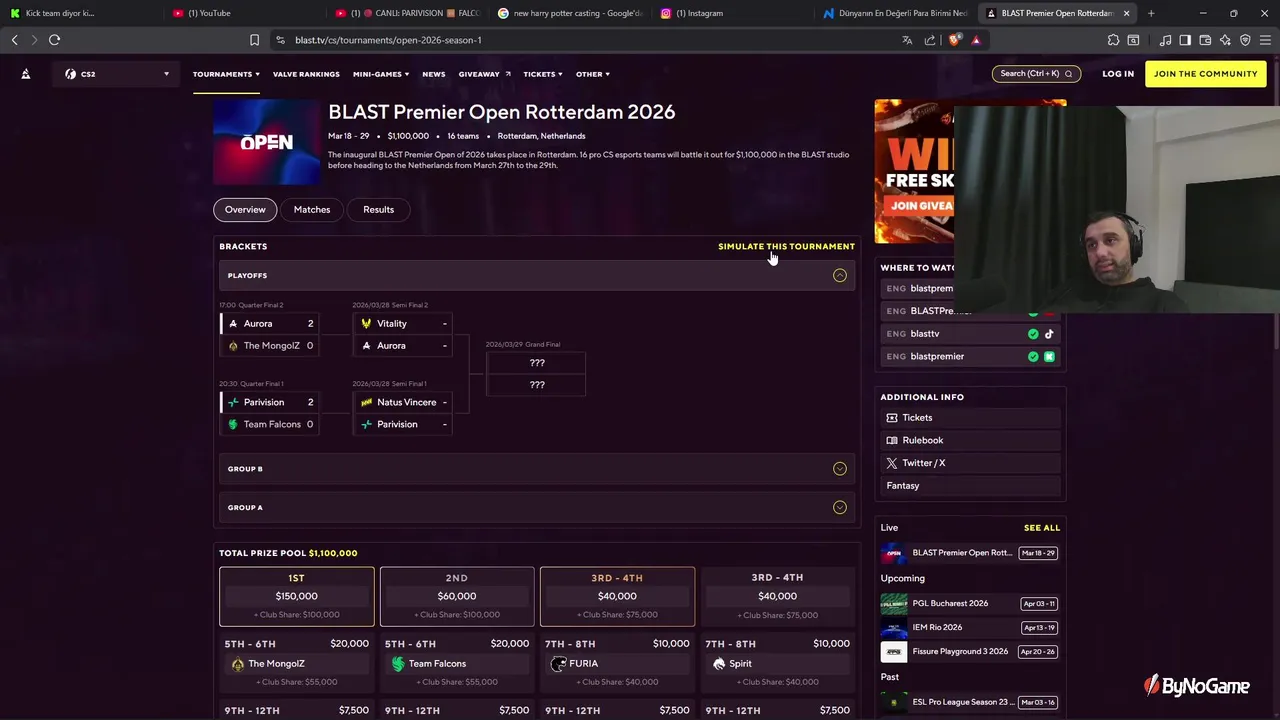
Task: Open the translate page icon
Action: point(907,40)
